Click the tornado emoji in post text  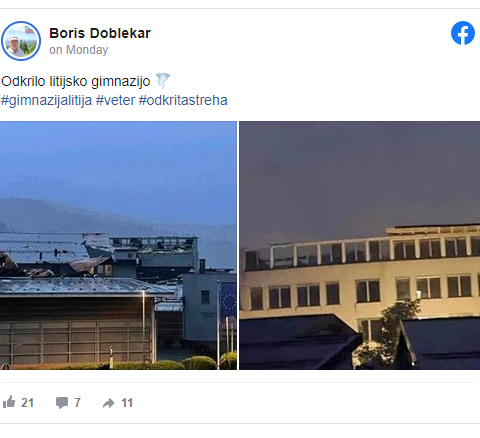(163, 81)
